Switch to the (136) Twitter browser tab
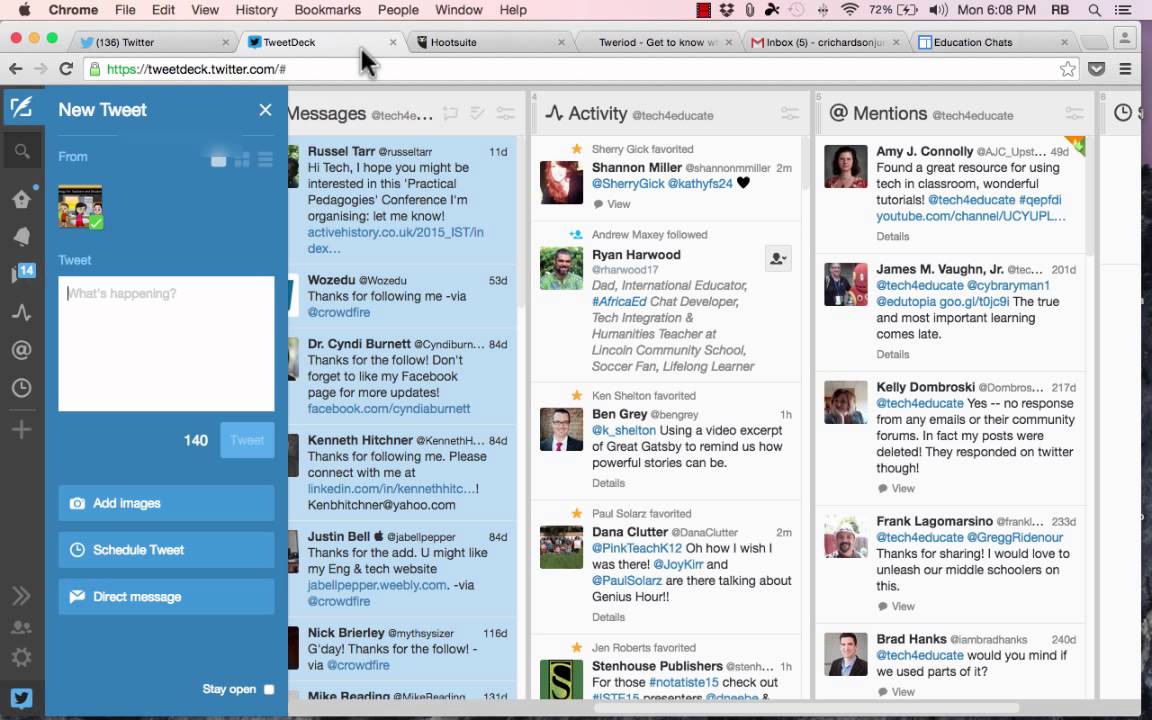Screen dimensions: 1152x720 click(154, 42)
